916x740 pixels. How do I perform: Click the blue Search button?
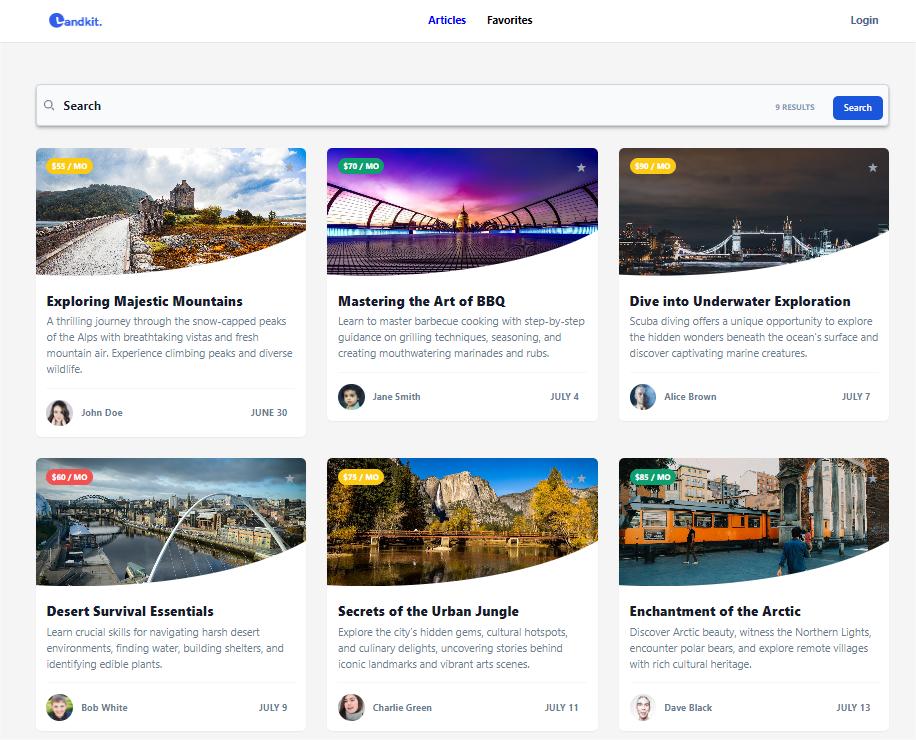pos(857,107)
